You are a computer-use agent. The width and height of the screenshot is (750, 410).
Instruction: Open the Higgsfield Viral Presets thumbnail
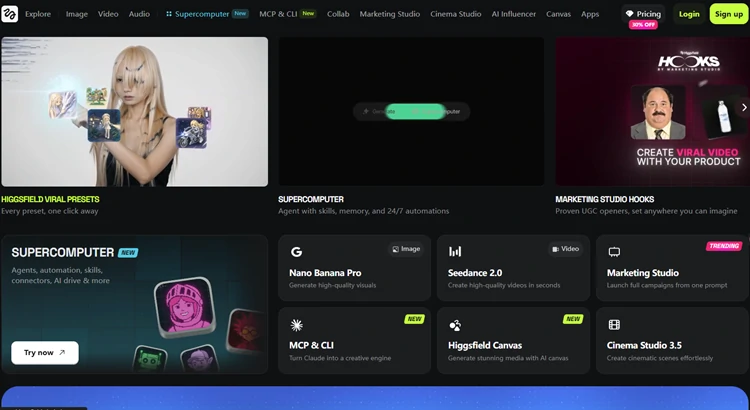pyautogui.click(x=134, y=111)
